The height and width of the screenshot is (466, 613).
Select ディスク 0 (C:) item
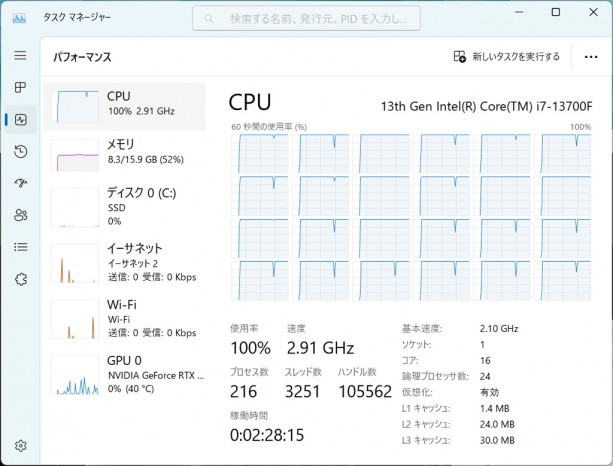[x=127, y=205]
